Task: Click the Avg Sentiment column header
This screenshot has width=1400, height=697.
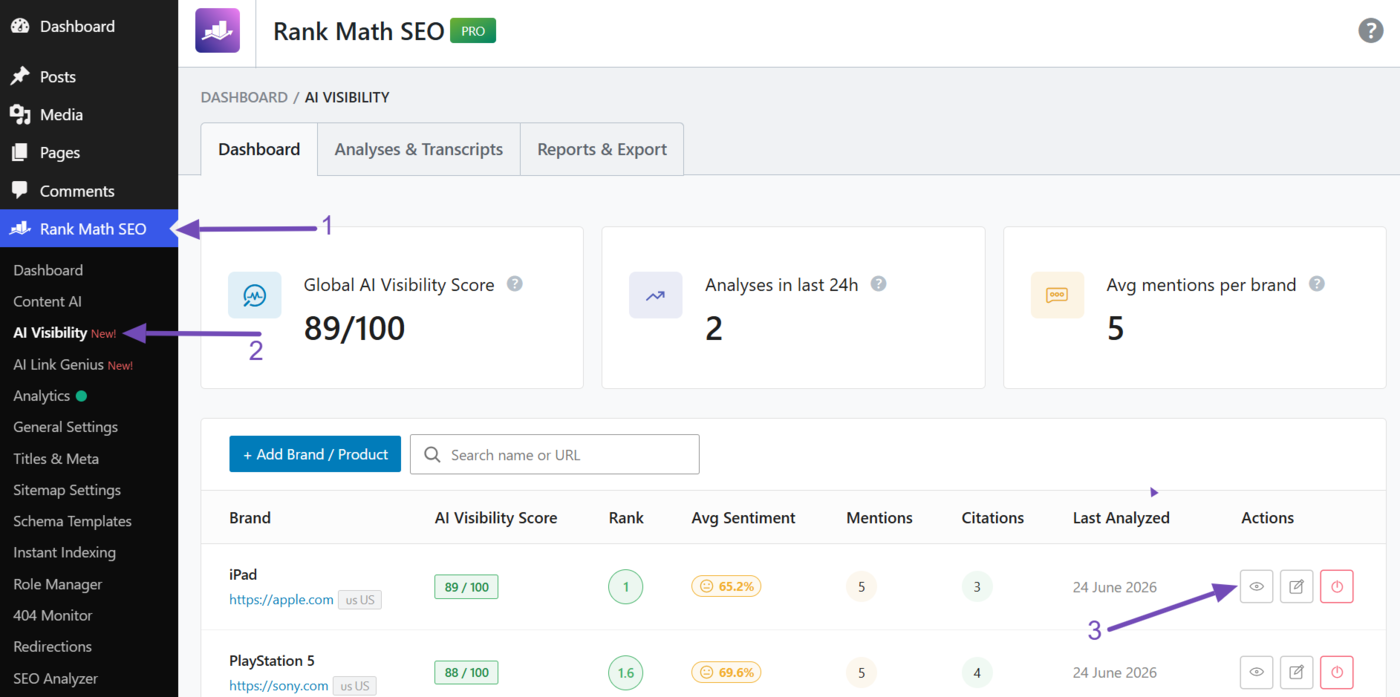Action: pyautogui.click(x=743, y=518)
